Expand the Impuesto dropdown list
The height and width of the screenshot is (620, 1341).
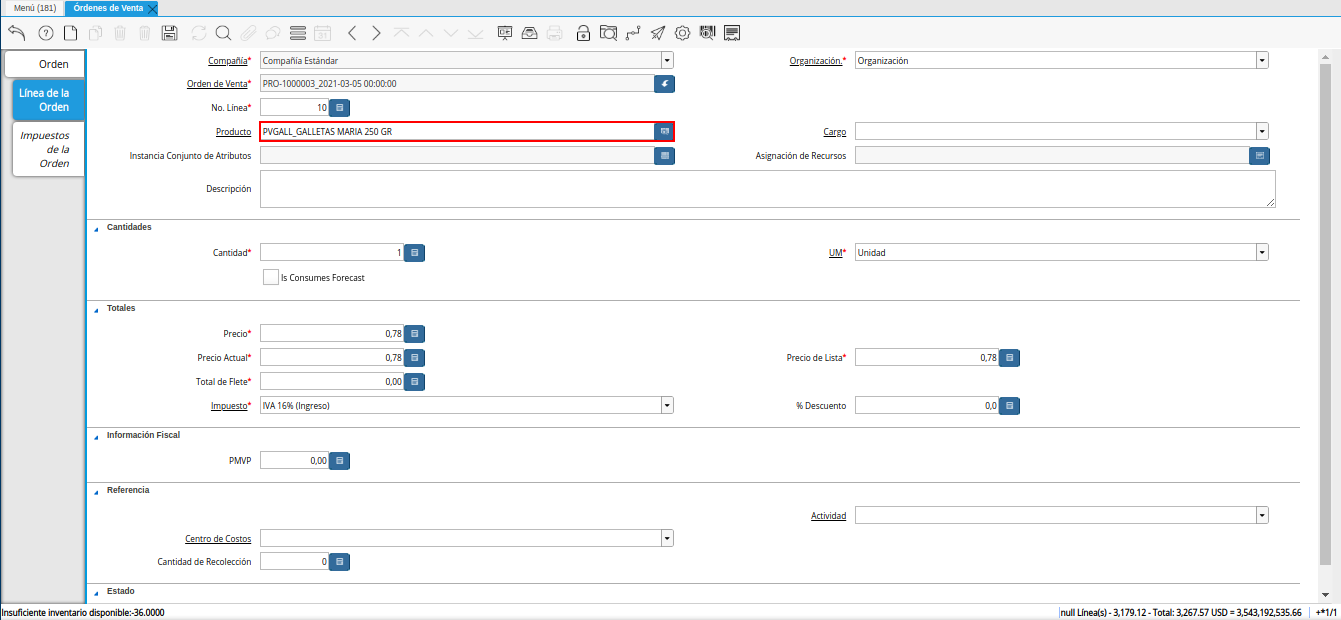[667, 406]
